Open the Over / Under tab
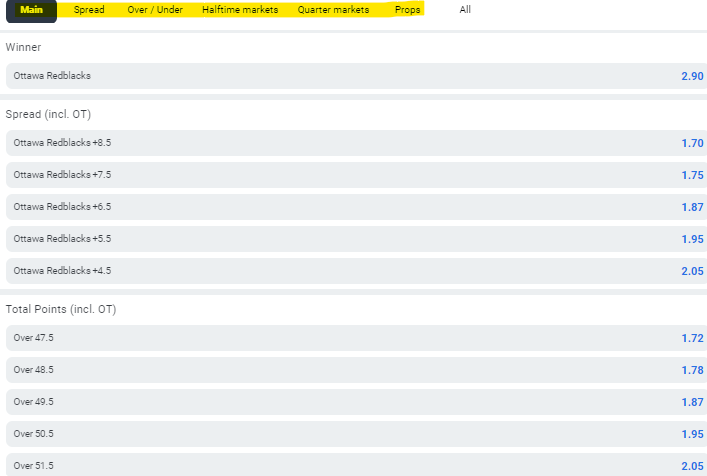The image size is (707, 476). [x=155, y=10]
